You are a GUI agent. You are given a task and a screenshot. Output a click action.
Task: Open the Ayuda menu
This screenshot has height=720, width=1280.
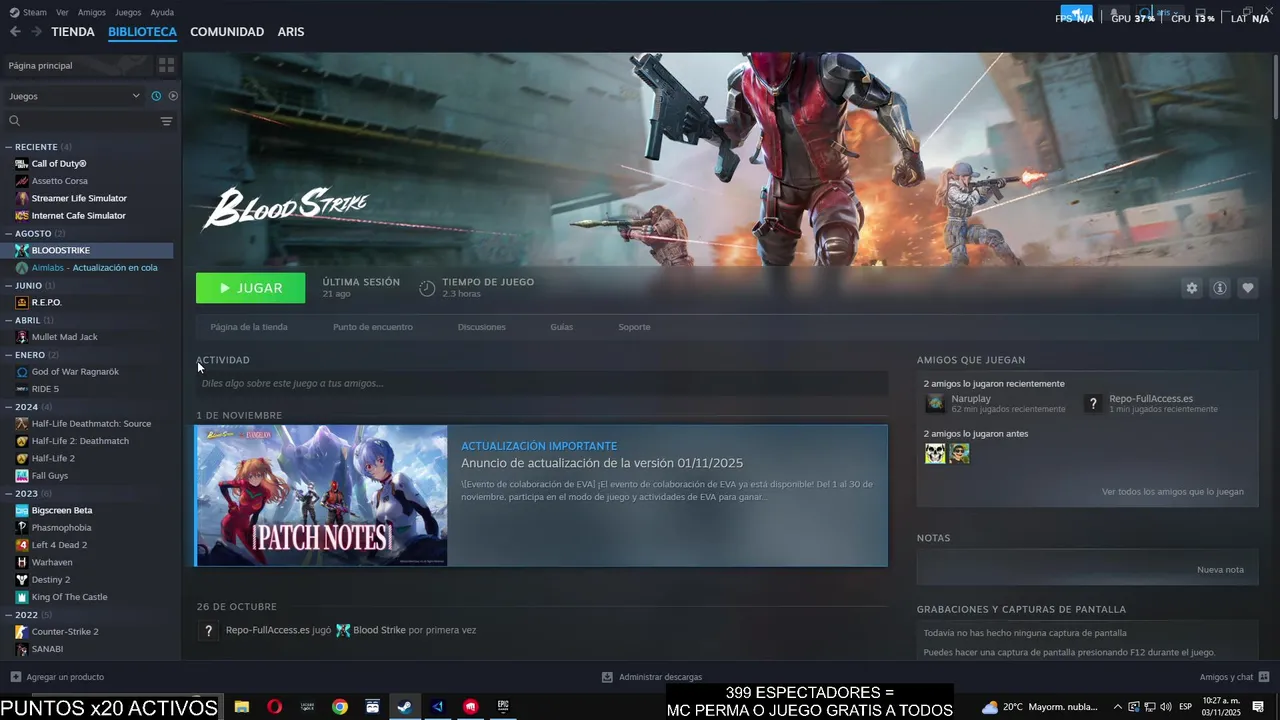click(162, 12)
